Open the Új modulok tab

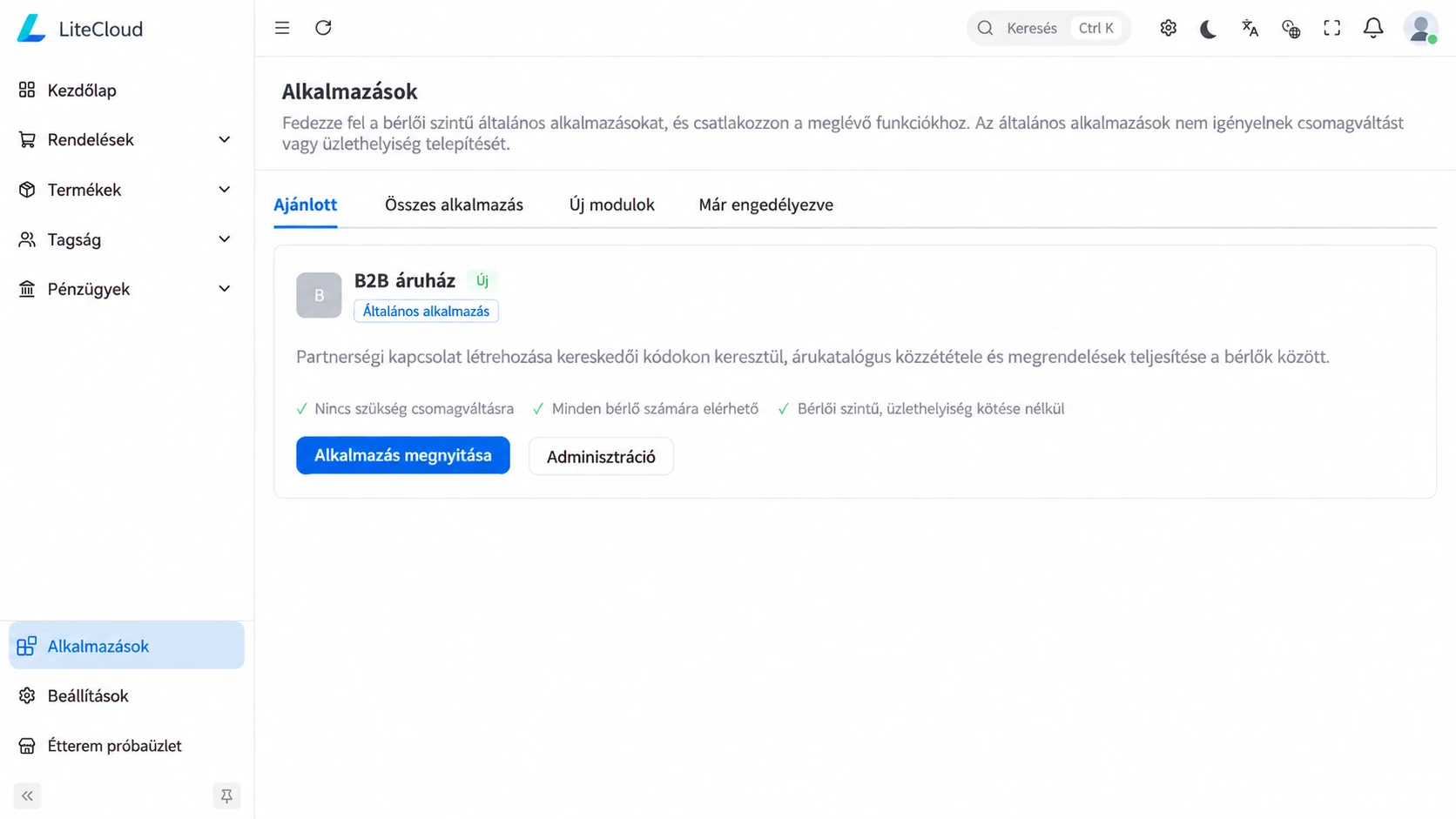(612, 205)
